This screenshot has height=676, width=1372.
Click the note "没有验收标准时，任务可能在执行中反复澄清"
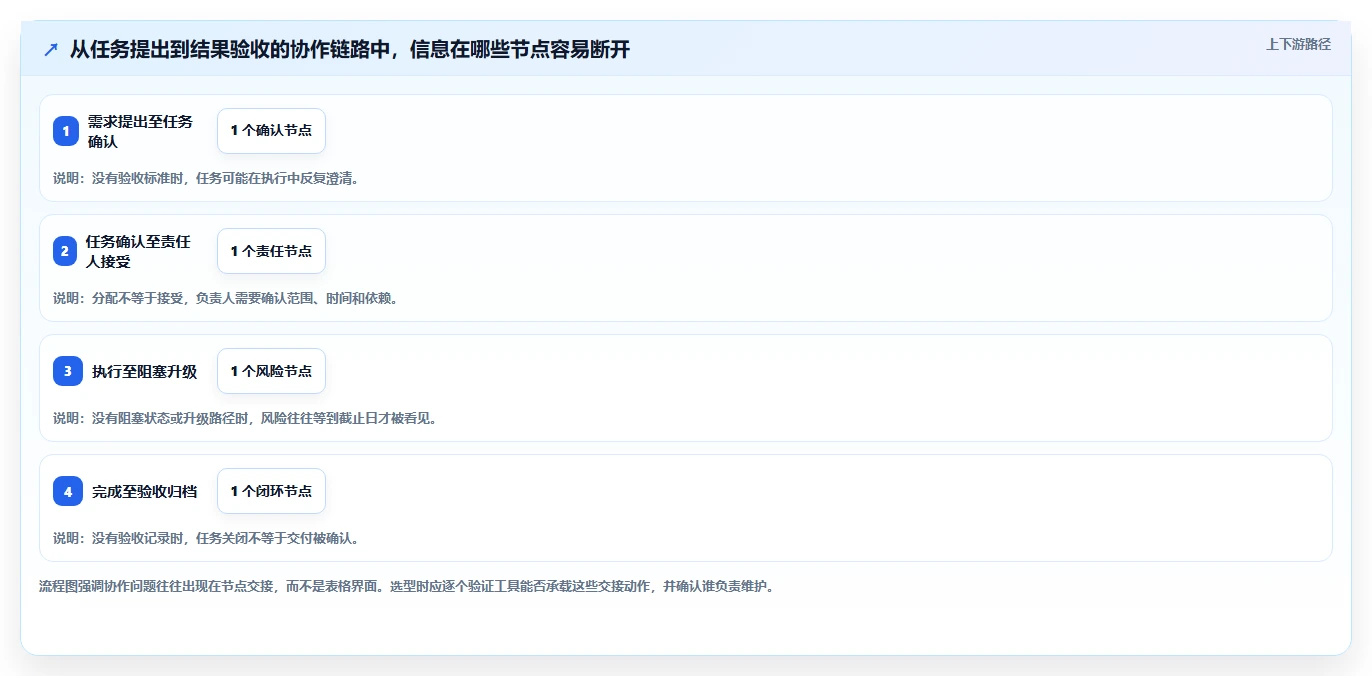click(x=206, y=178)
